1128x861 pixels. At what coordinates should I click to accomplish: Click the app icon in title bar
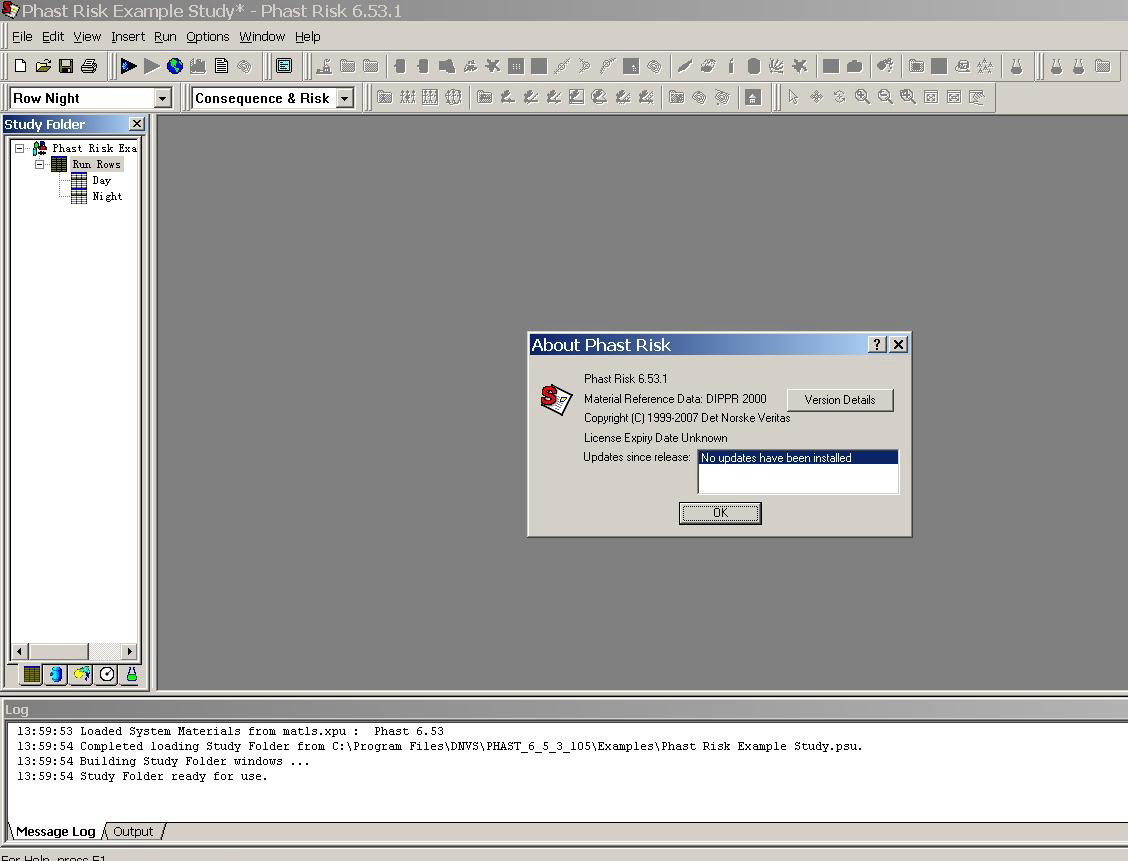pyautogui.click(x=10, y=10)
